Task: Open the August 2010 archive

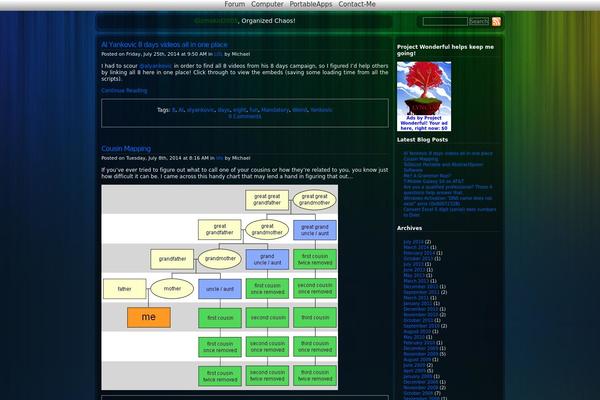Action: [417, 332]
